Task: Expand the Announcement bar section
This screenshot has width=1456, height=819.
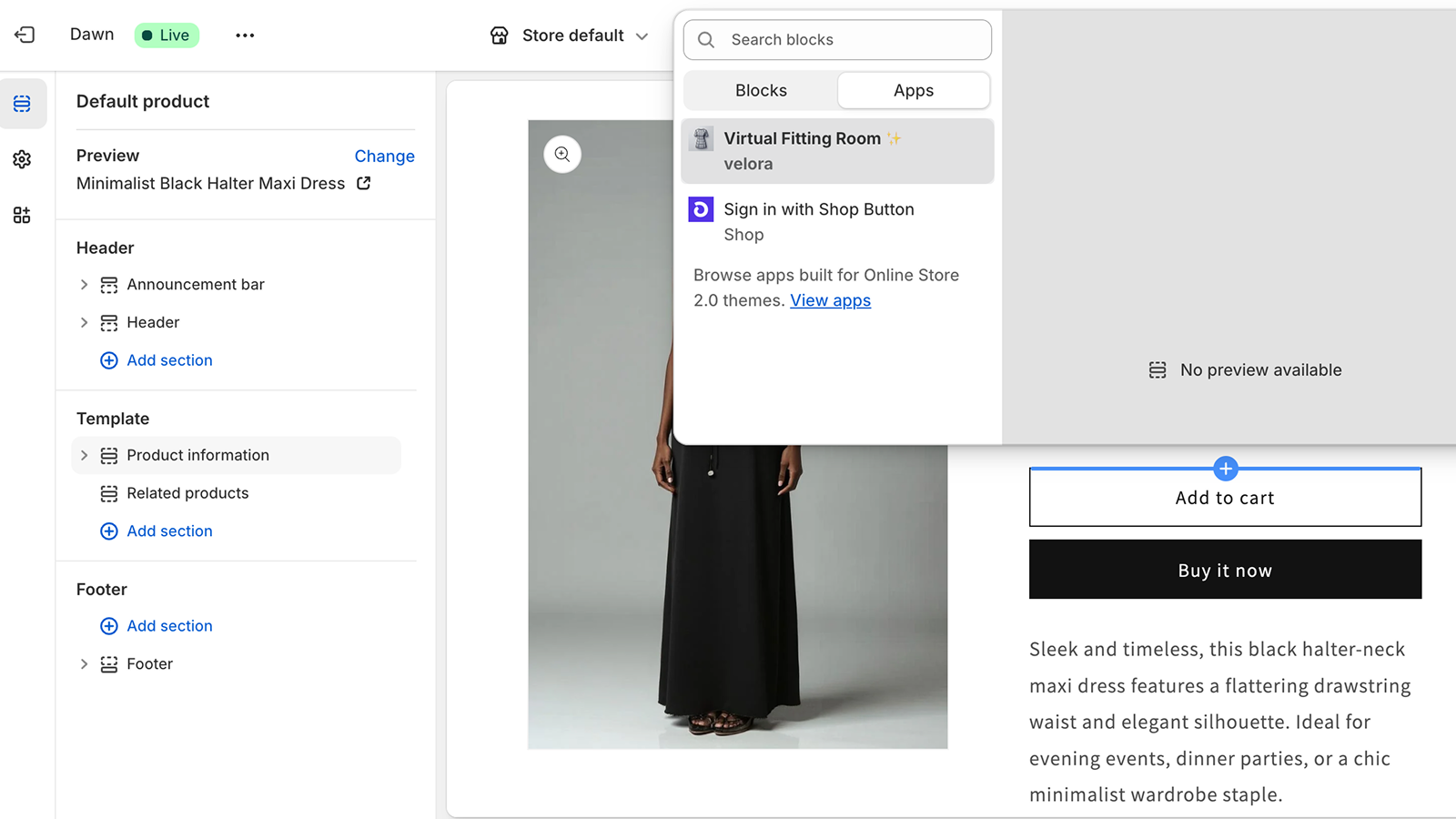Action: tap(84, 284)
